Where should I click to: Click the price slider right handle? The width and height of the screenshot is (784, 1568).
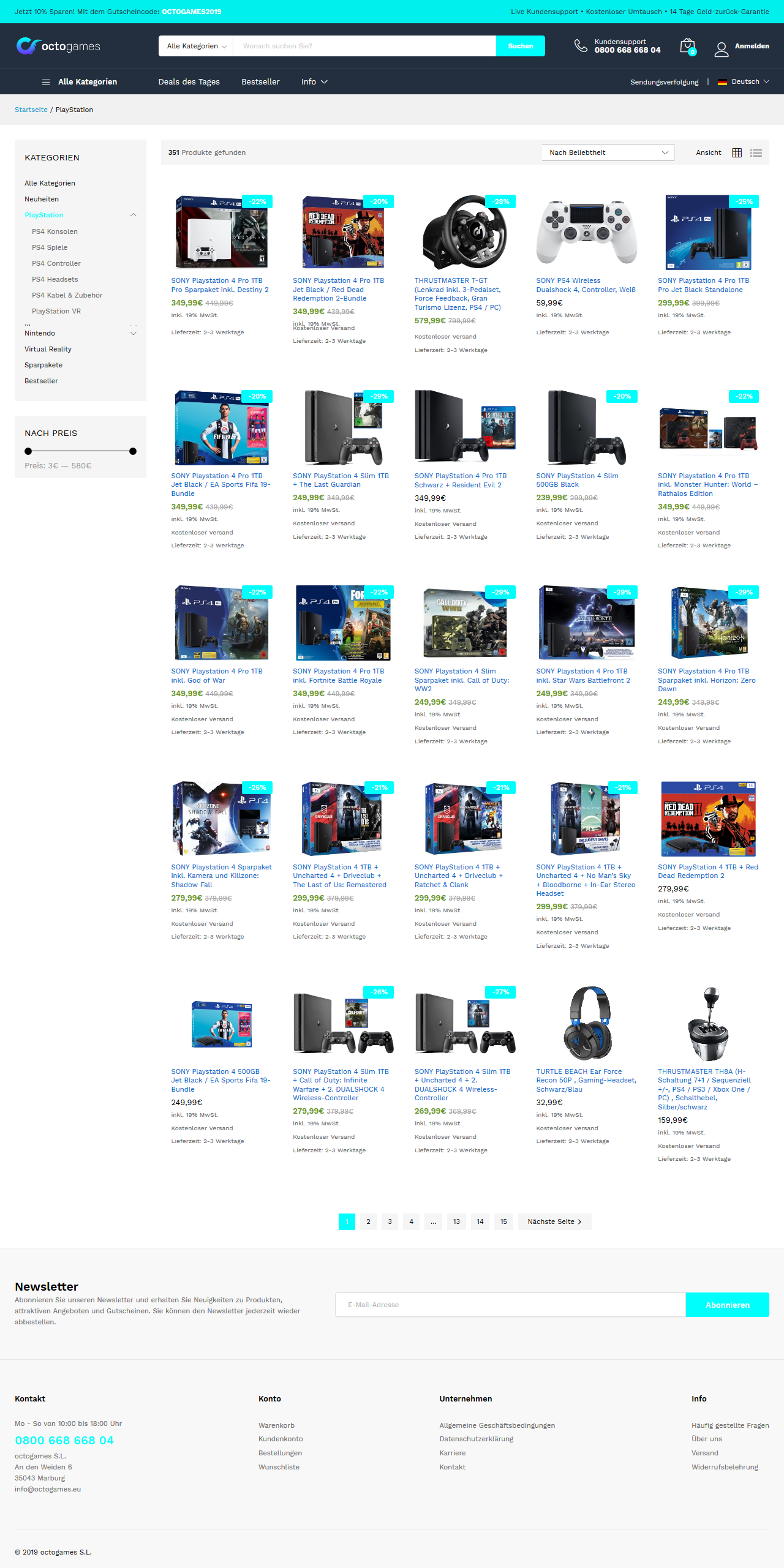pos(133,451)
